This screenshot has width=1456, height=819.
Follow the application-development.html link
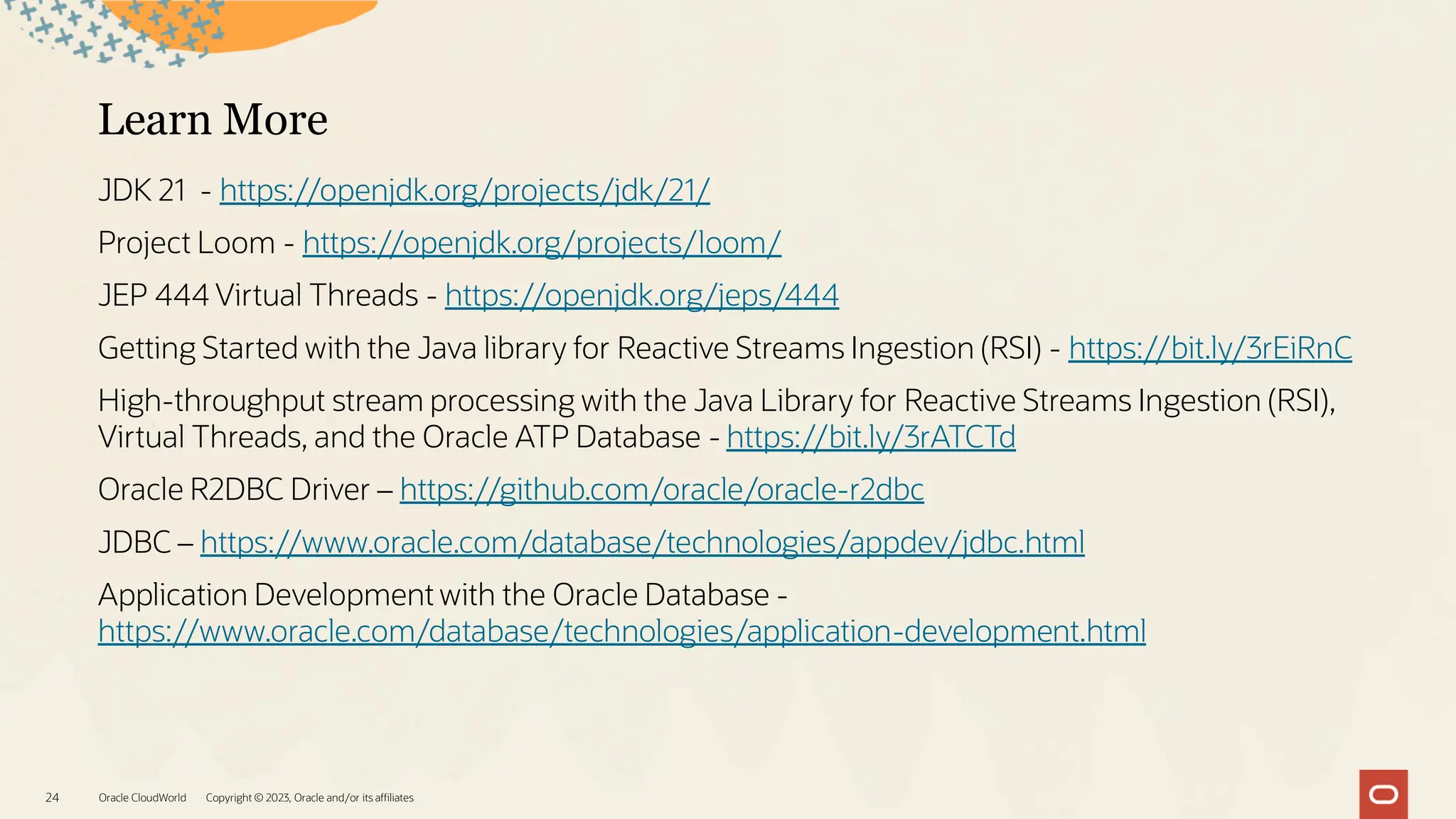622,631
